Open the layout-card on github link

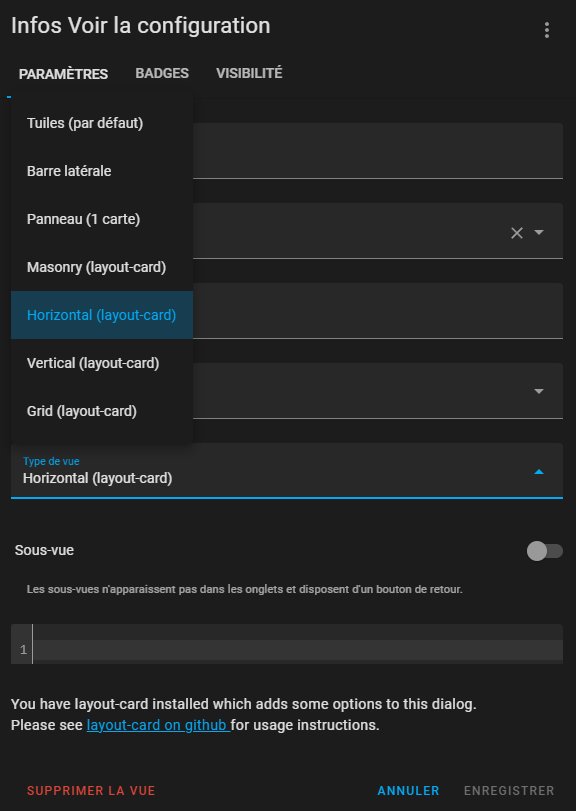(x=157, y=725)
